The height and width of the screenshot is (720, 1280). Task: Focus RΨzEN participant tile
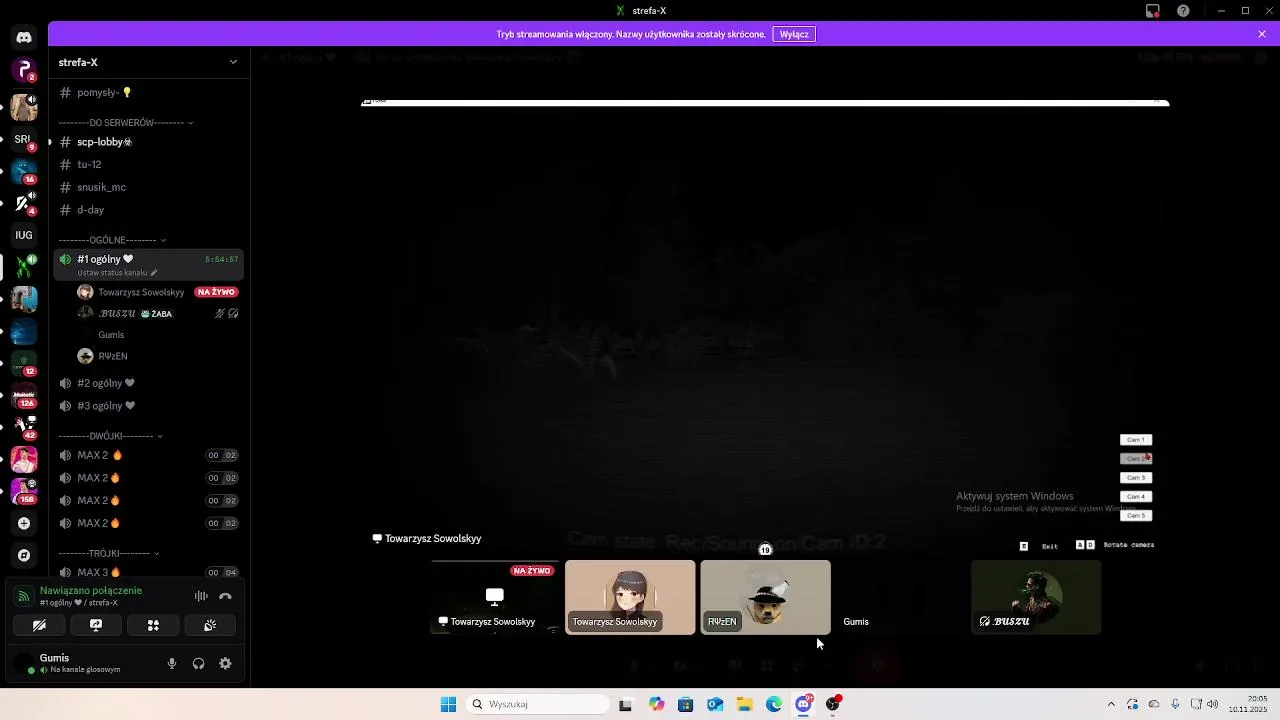click(765, 597)
